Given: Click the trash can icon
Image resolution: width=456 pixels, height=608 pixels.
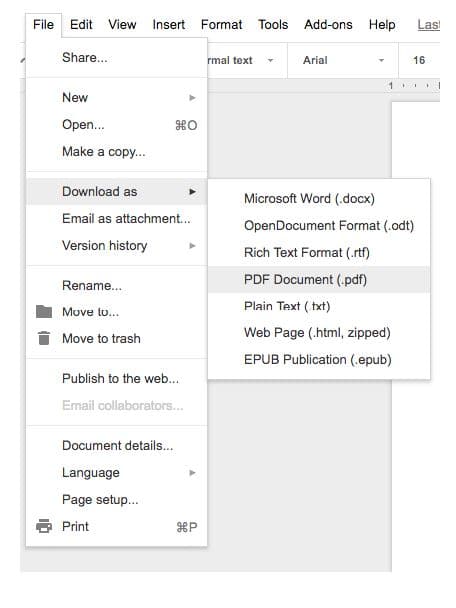Looking at the screenshot, I should [44, 338].
